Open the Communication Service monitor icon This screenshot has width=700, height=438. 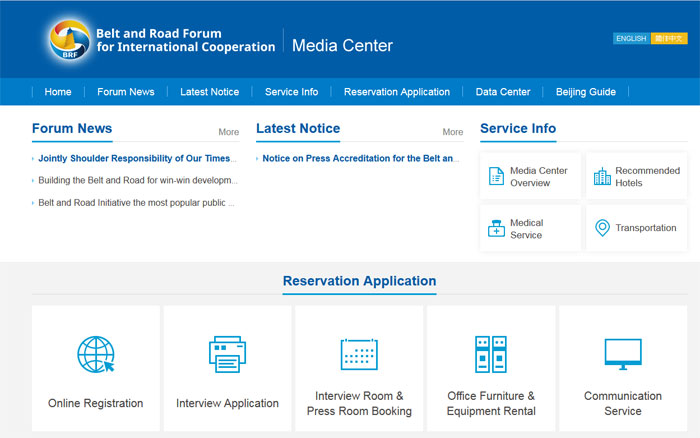(x=622, y=354)
